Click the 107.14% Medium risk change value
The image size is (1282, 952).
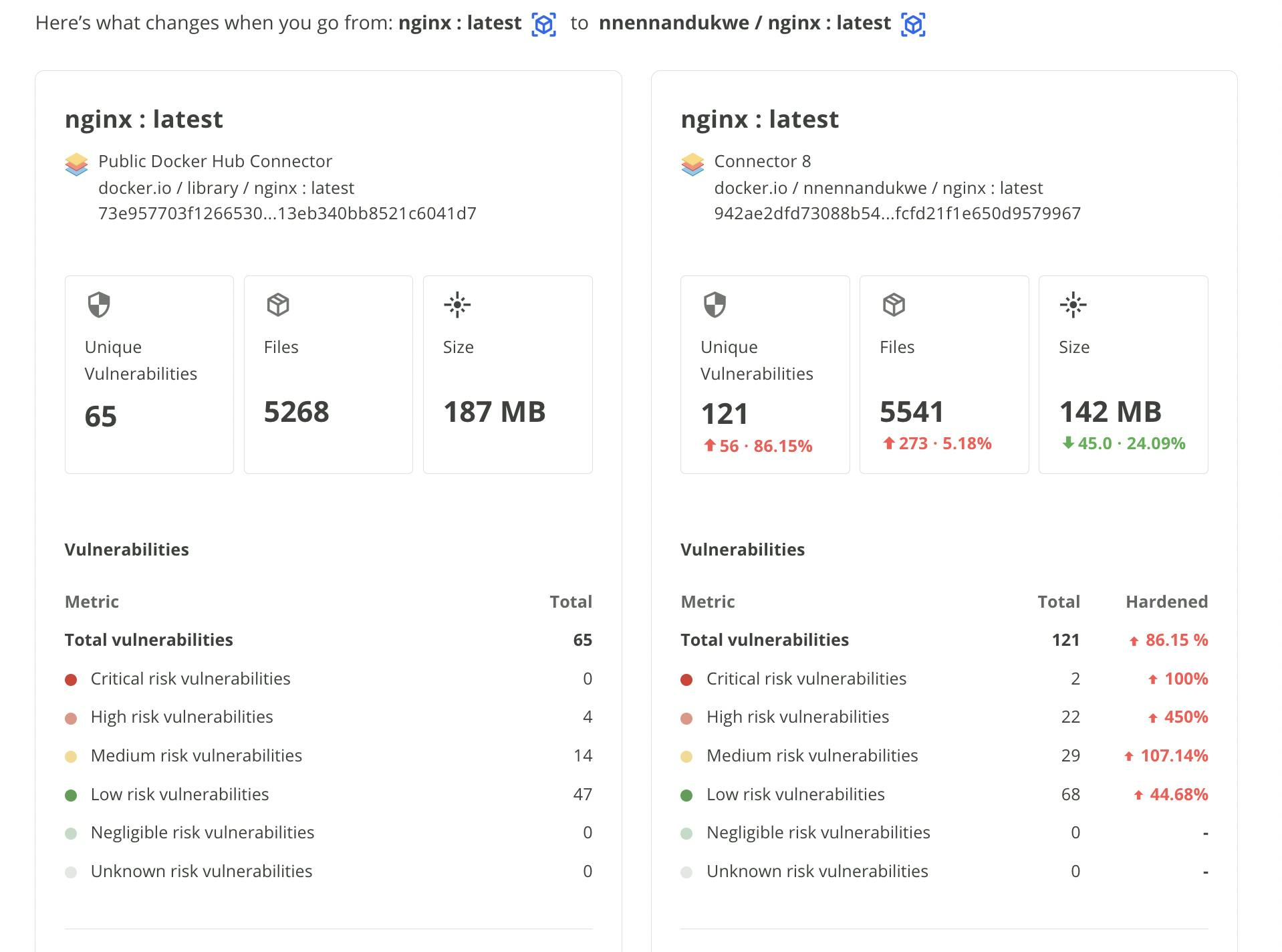coord(1166,756)
